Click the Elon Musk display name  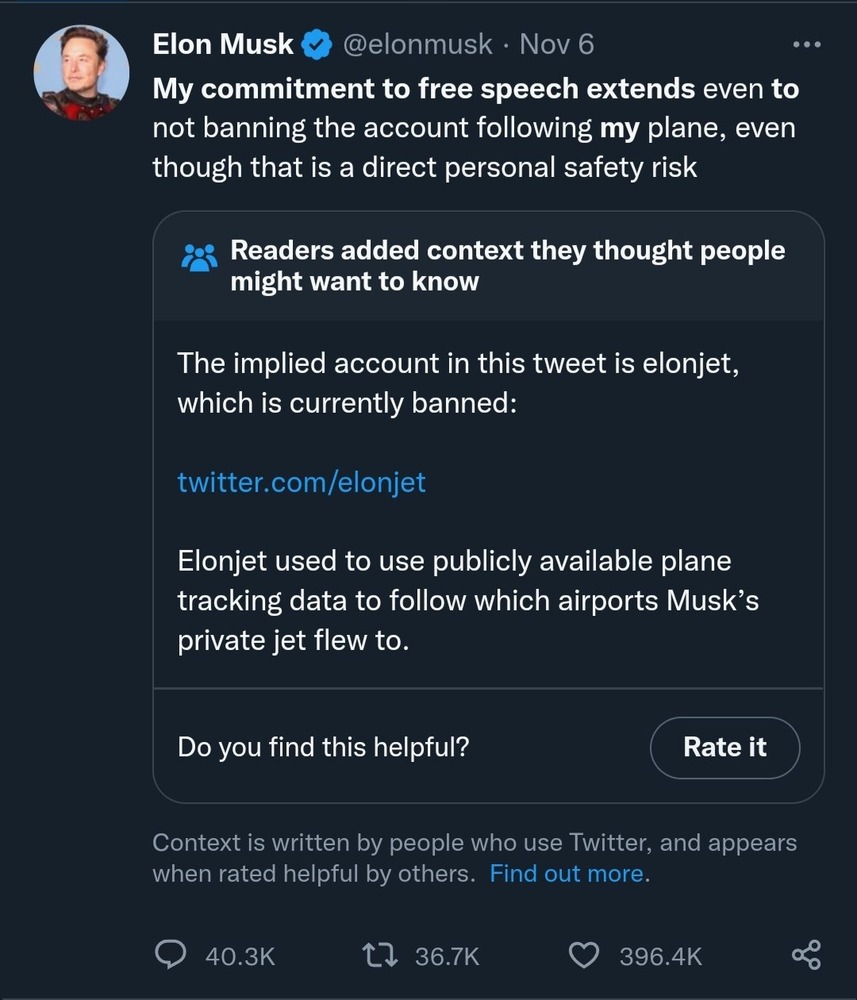click(223, 44)
